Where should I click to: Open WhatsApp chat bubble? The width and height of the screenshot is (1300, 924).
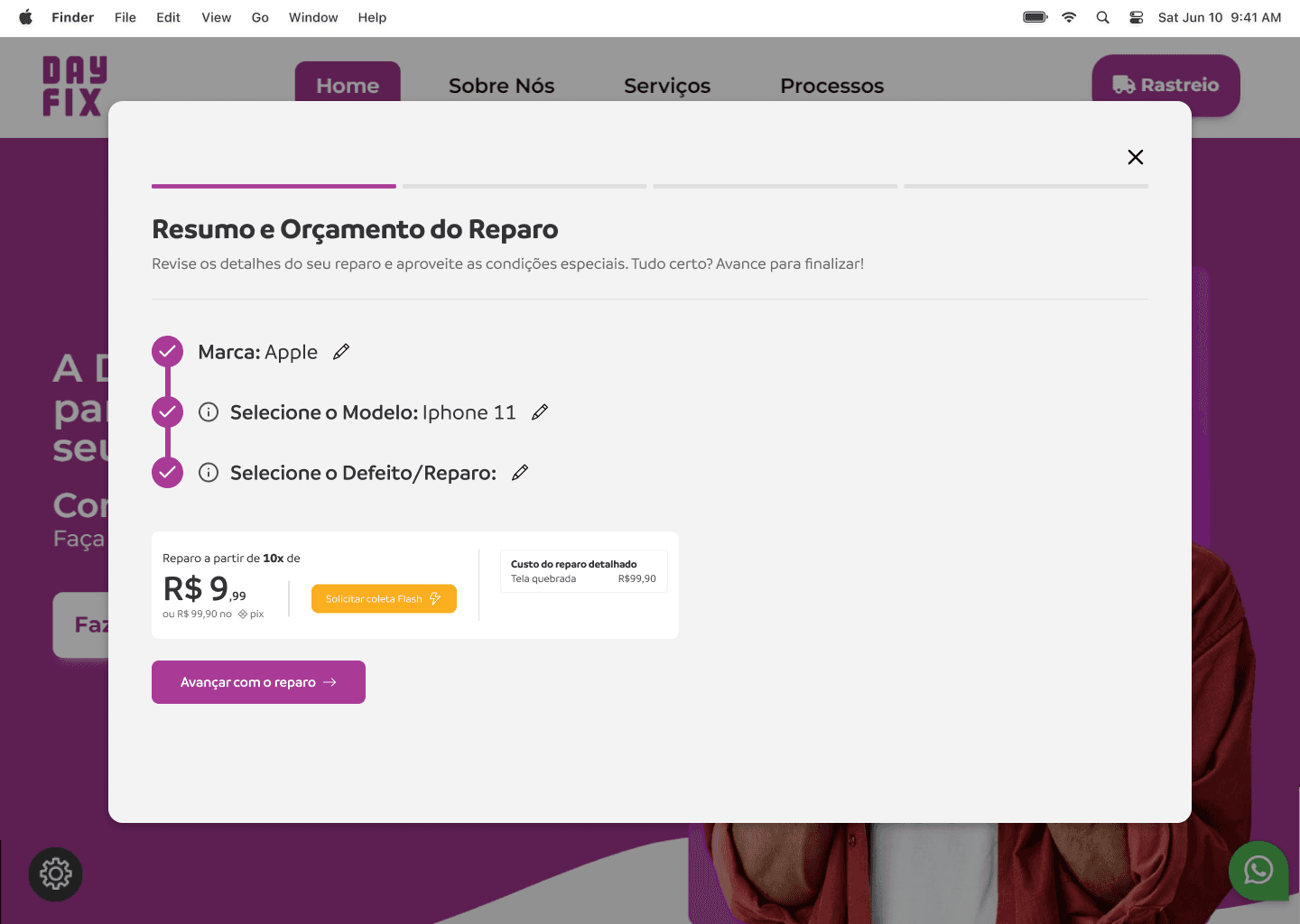pyautogui.click(x=1258, y=871)
